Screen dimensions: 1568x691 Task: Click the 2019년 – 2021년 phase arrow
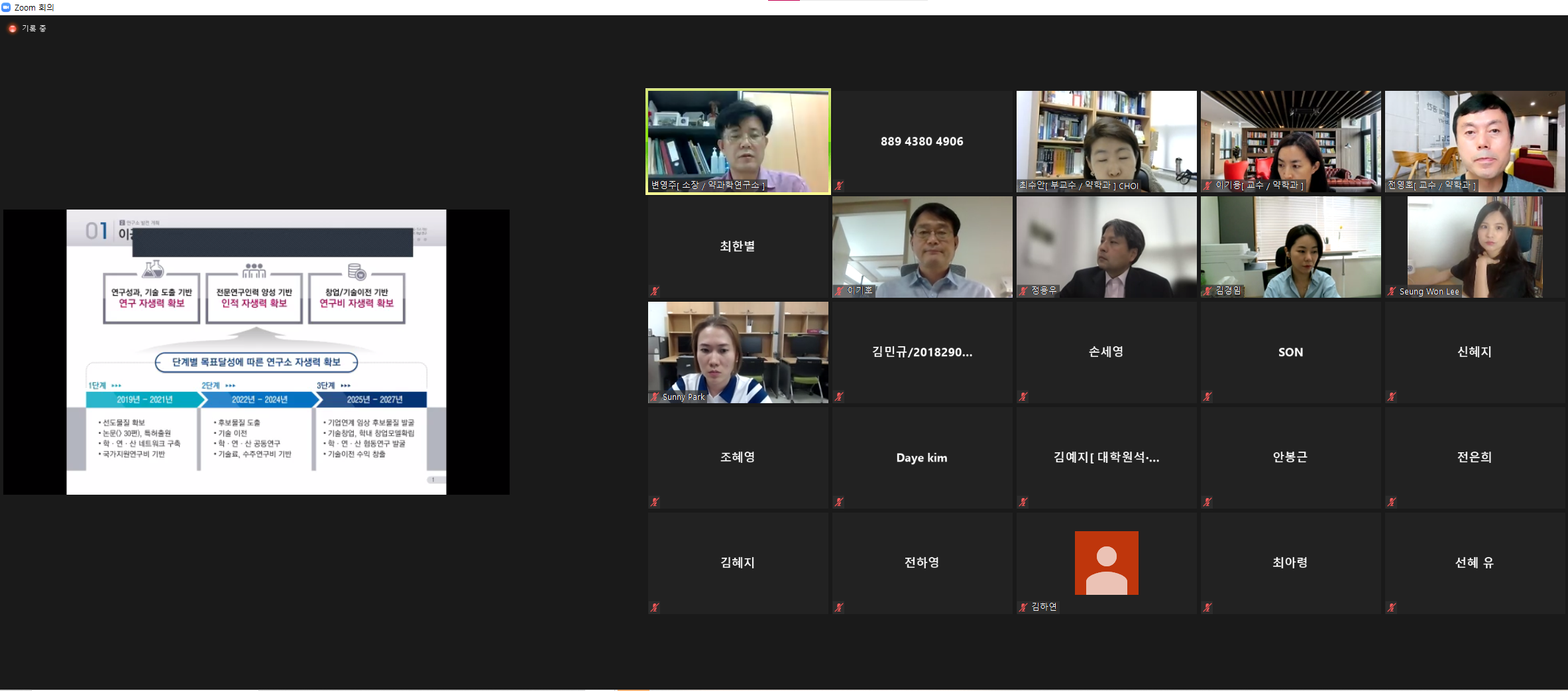144,399
